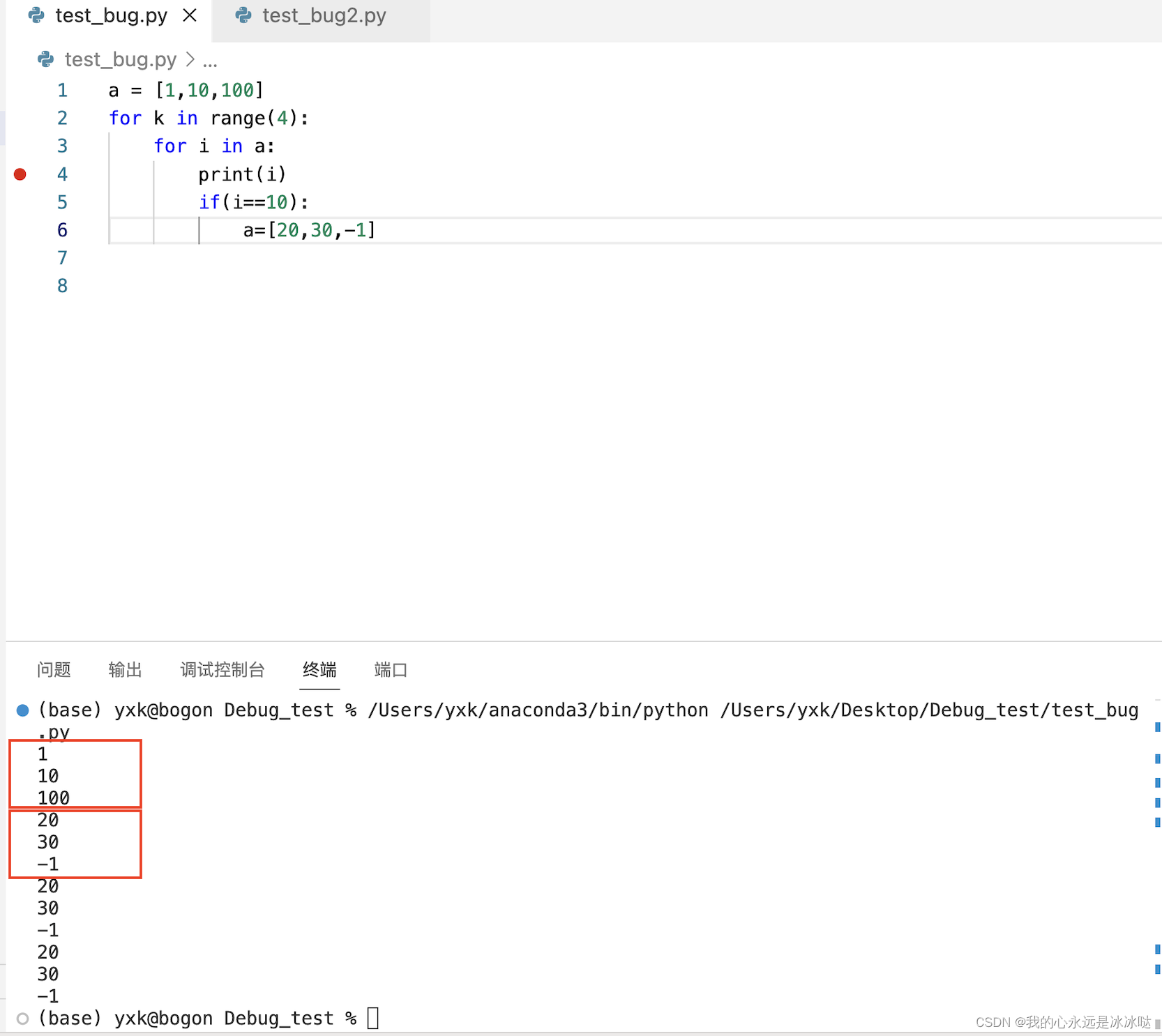Click the 'for i in a:' statement
The height and width of the screenshot is (1036, 1162).
pos(214,146)
